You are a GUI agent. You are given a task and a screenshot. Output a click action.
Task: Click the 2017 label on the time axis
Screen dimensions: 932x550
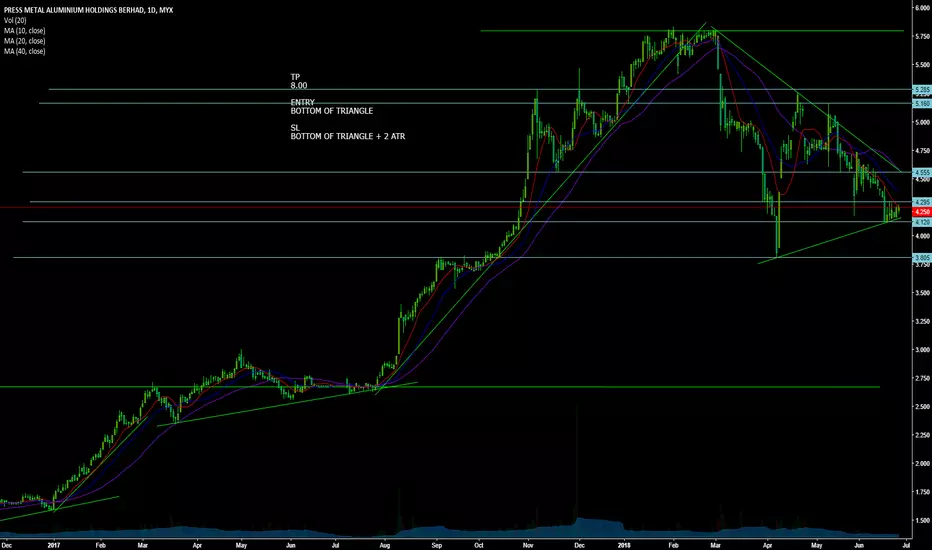tap(54, 545)
